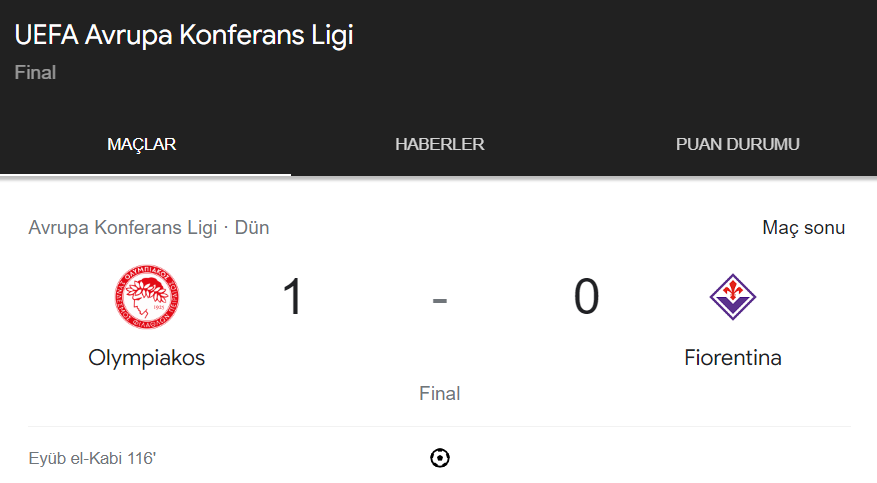
Task: Open the HABERLER tab
Action: tap(440, 144)
